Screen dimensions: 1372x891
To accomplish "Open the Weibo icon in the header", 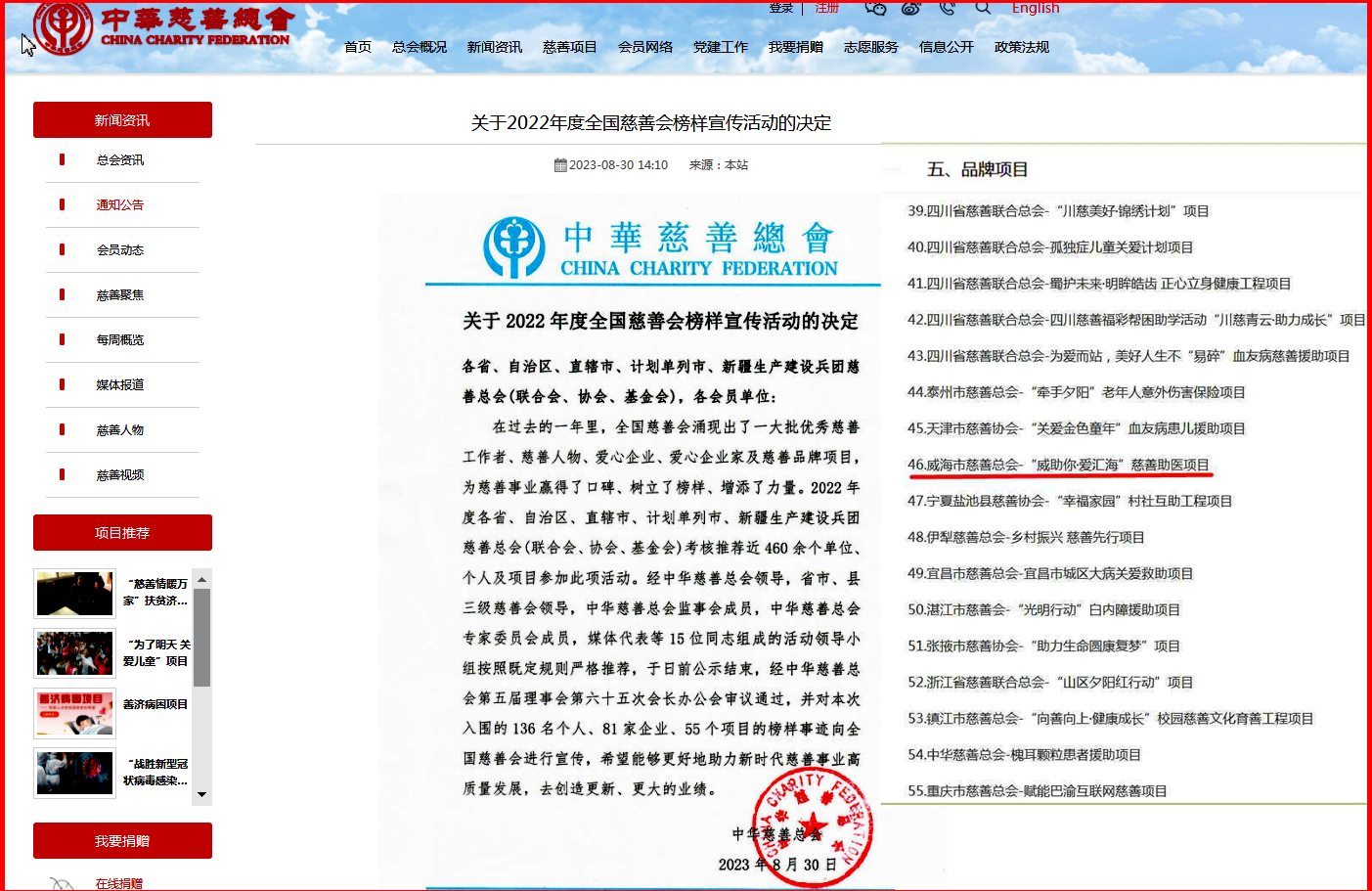I will (911, 8).
